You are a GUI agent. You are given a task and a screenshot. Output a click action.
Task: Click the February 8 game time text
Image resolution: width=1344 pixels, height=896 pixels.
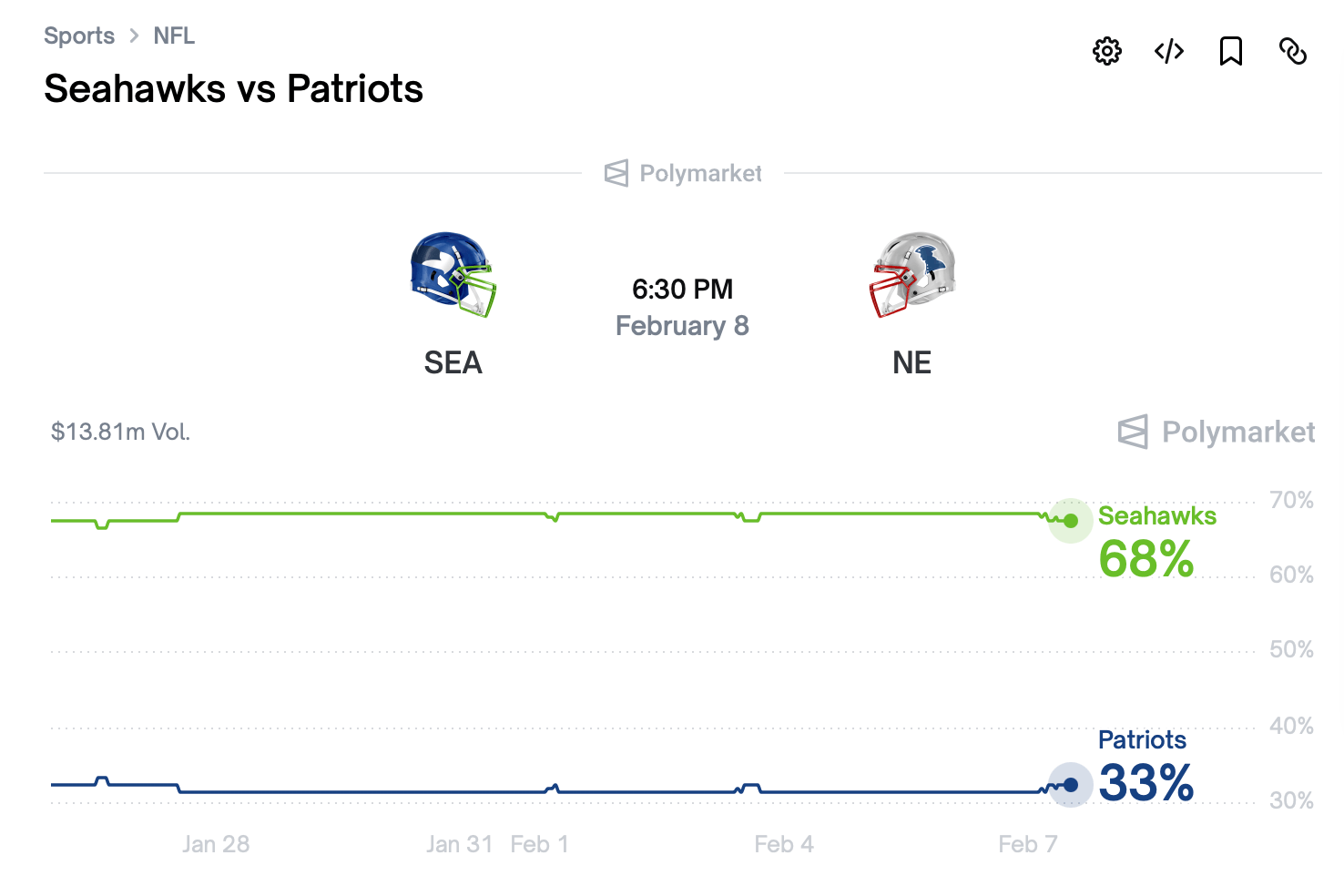(x=682, y=325)
